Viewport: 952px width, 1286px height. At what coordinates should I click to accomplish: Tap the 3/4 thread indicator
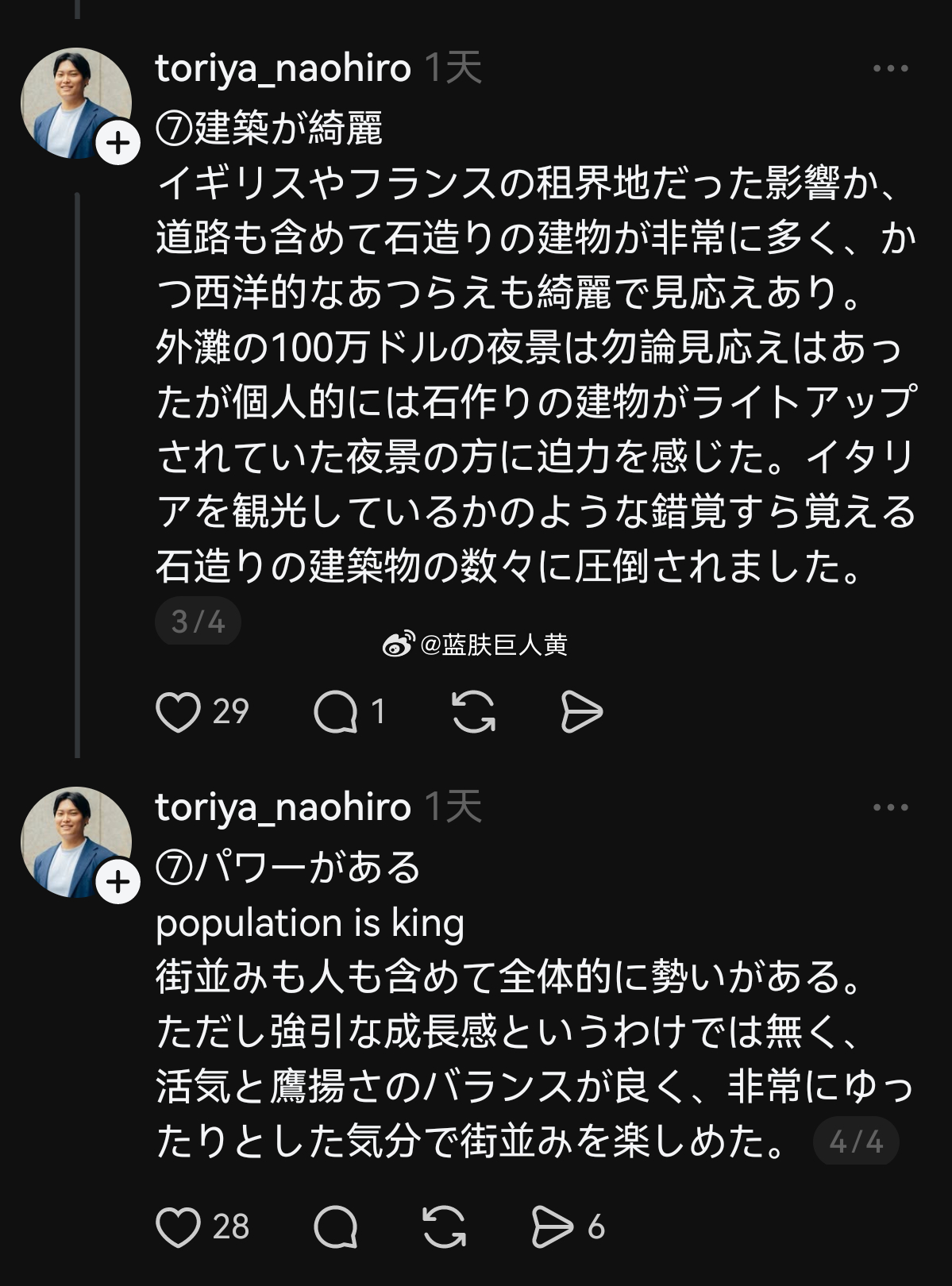point(198,622)
